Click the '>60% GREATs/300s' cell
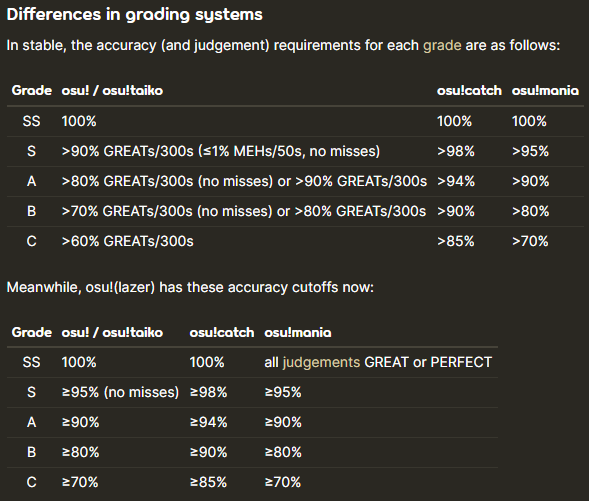The width and height of the screenshot is (589, 501). 127,241
